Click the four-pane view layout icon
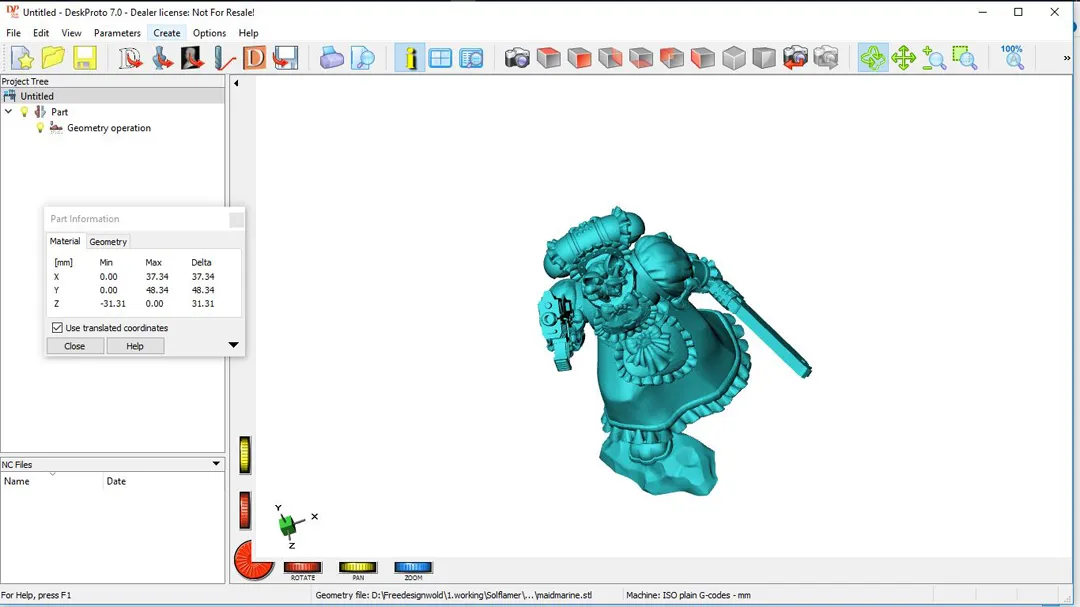Image resolution: width=1080 pixels, height=607 pixels. tap(440, 58)
